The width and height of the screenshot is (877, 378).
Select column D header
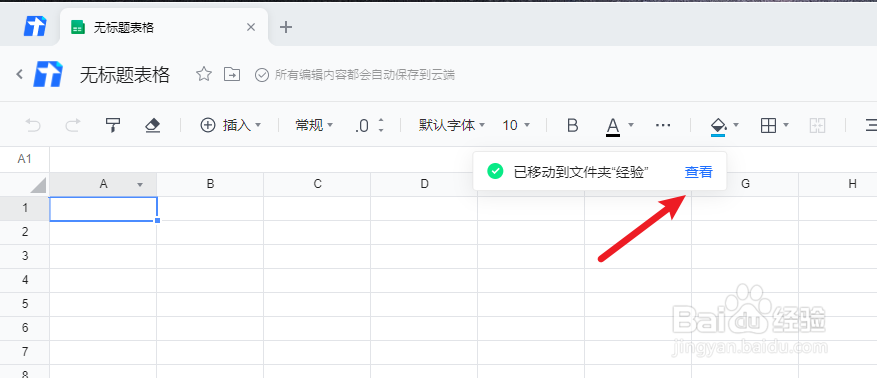tap(424, 184)
